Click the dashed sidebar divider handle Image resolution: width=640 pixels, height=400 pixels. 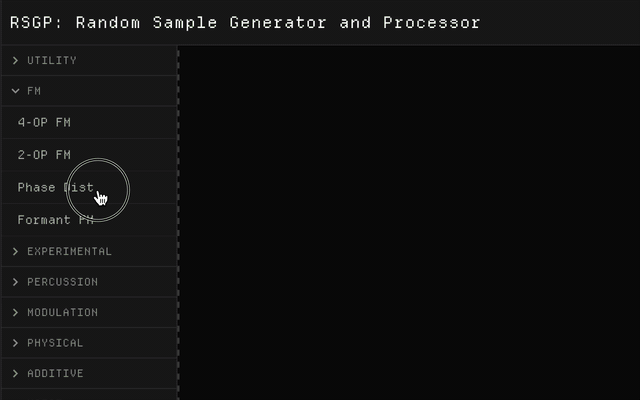179,222
